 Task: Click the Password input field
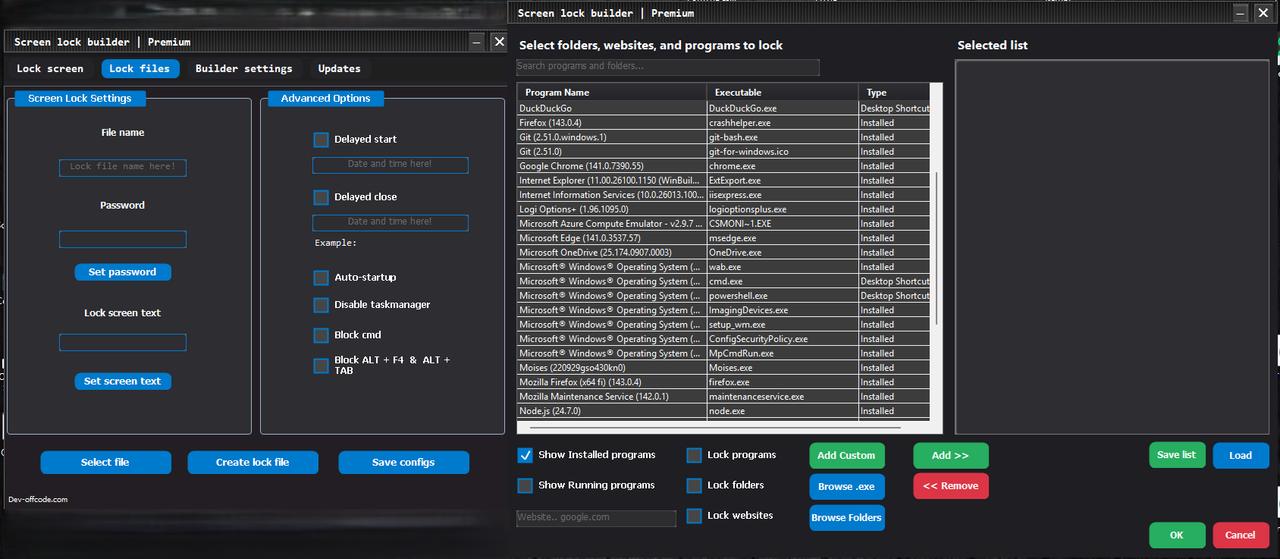click(x=123, y=240)
